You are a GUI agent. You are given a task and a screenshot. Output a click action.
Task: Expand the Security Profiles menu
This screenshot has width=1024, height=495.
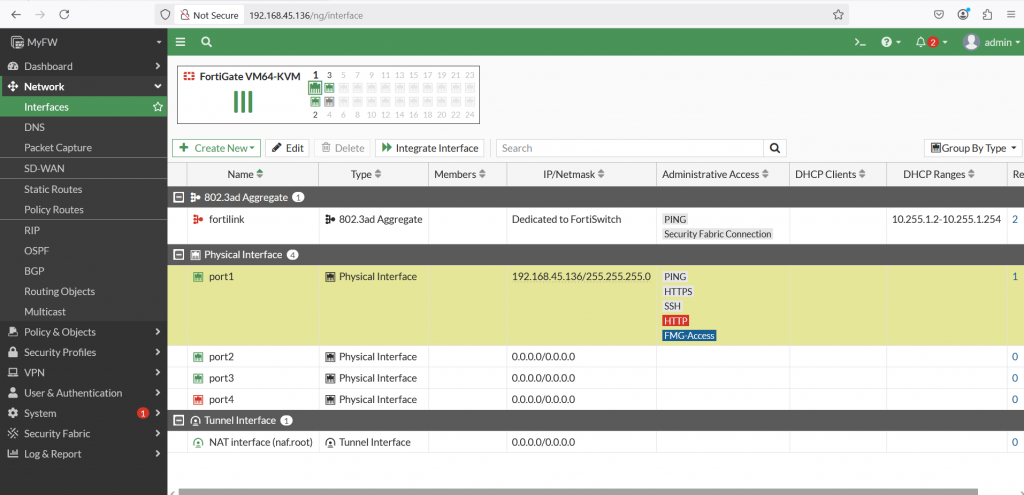click(x=84, y=352)
